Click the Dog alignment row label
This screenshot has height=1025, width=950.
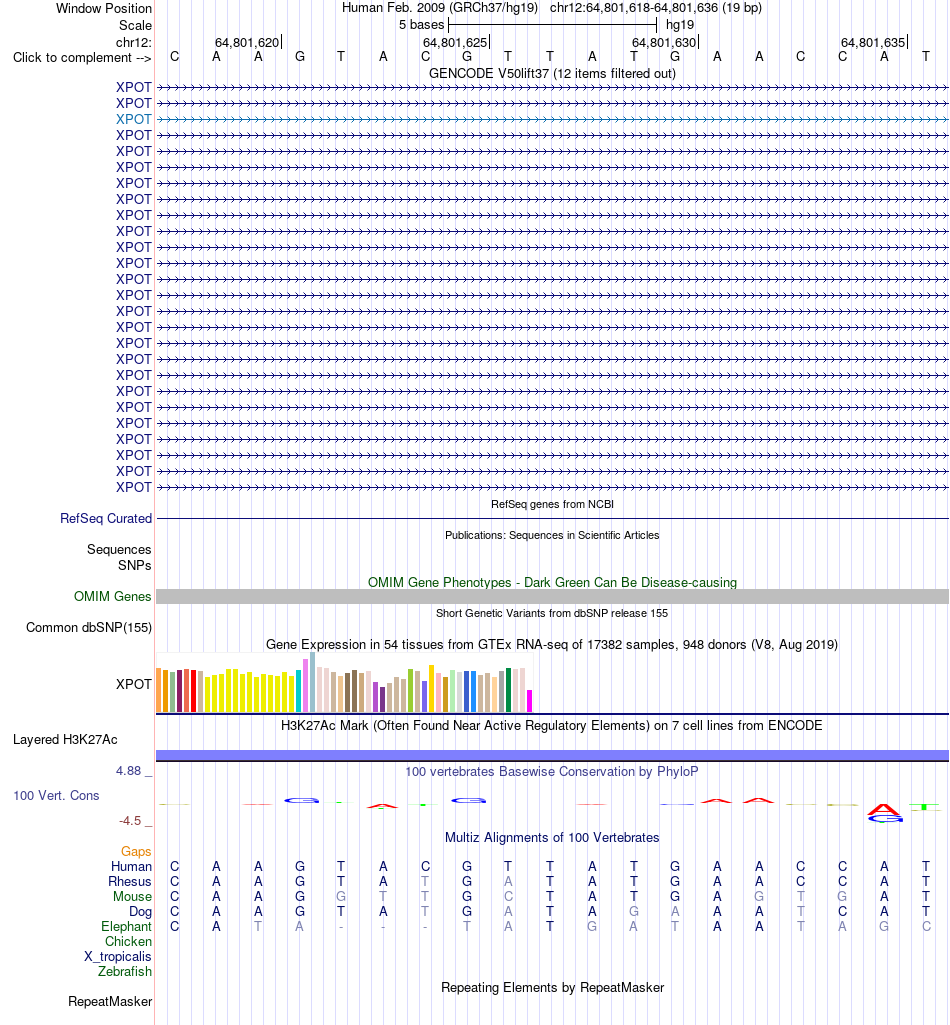pyautogui.click(x=140, y=911)
